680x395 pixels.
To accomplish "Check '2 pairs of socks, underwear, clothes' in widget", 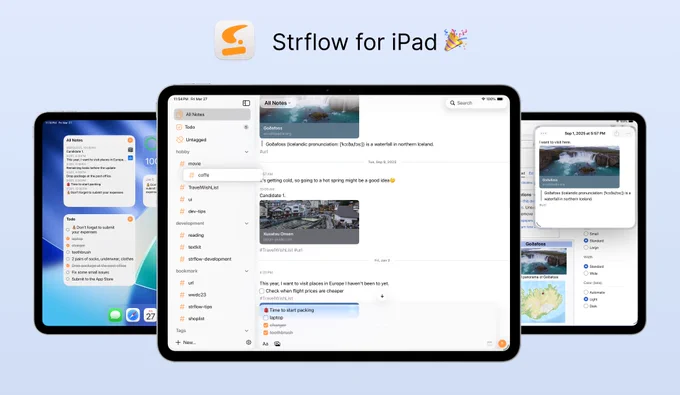I will [68, 259].
